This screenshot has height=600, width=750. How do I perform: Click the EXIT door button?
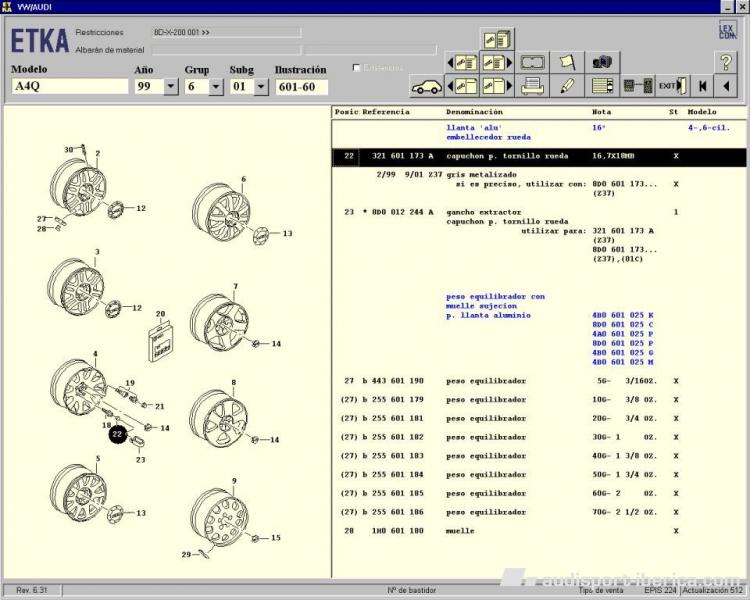pos(672,86)
